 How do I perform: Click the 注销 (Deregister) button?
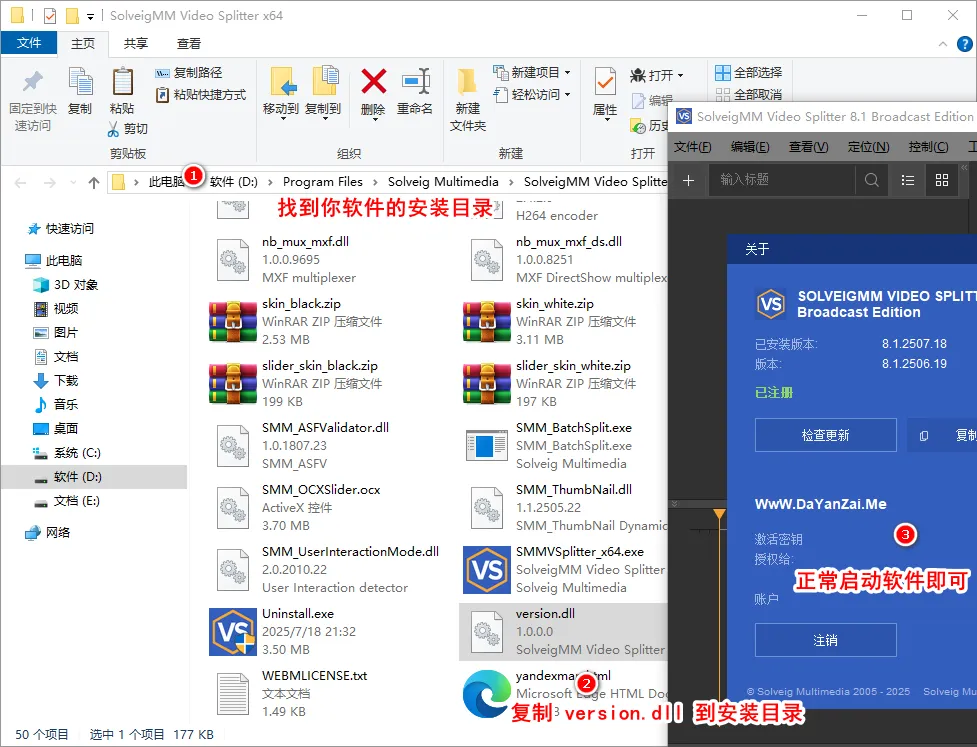pyautogui.click(x=825, y=640)
